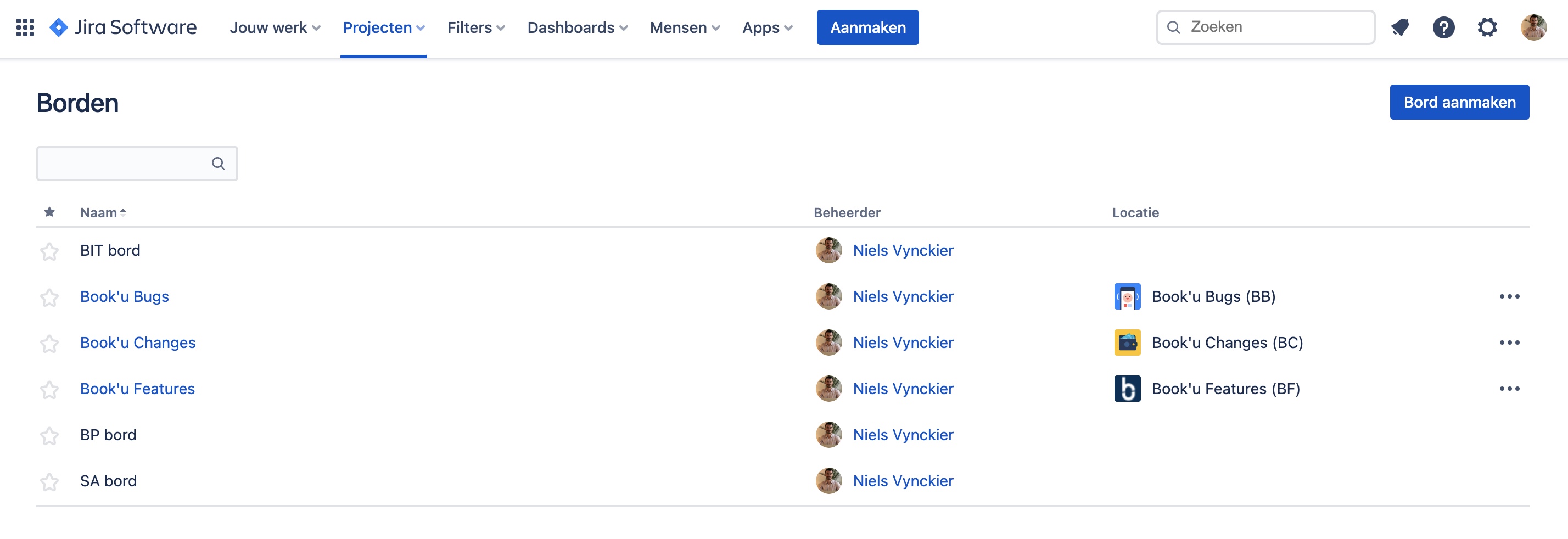Click the Book'u Changes project icon
Screen dimensions: 1568x539
pos(1127,343)
